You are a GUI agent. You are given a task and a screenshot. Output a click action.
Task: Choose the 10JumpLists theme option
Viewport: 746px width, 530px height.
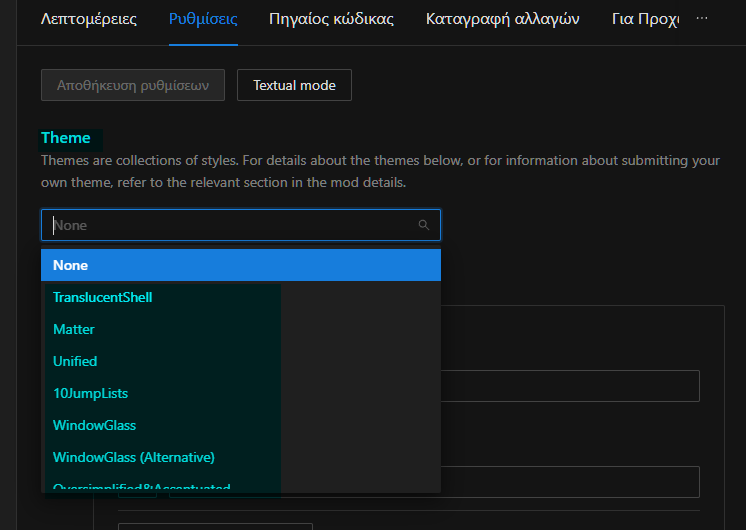(x=241, y=393)
